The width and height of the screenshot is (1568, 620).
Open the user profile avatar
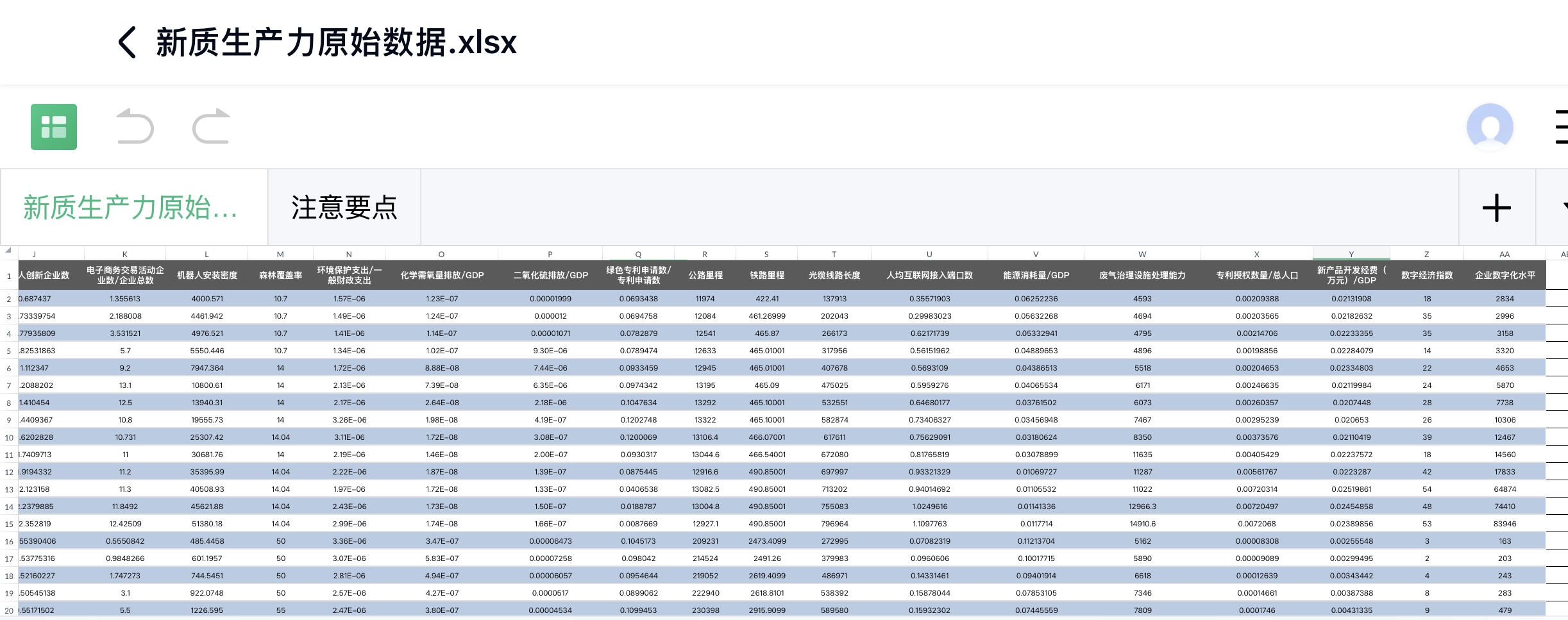coord(1489,127)
